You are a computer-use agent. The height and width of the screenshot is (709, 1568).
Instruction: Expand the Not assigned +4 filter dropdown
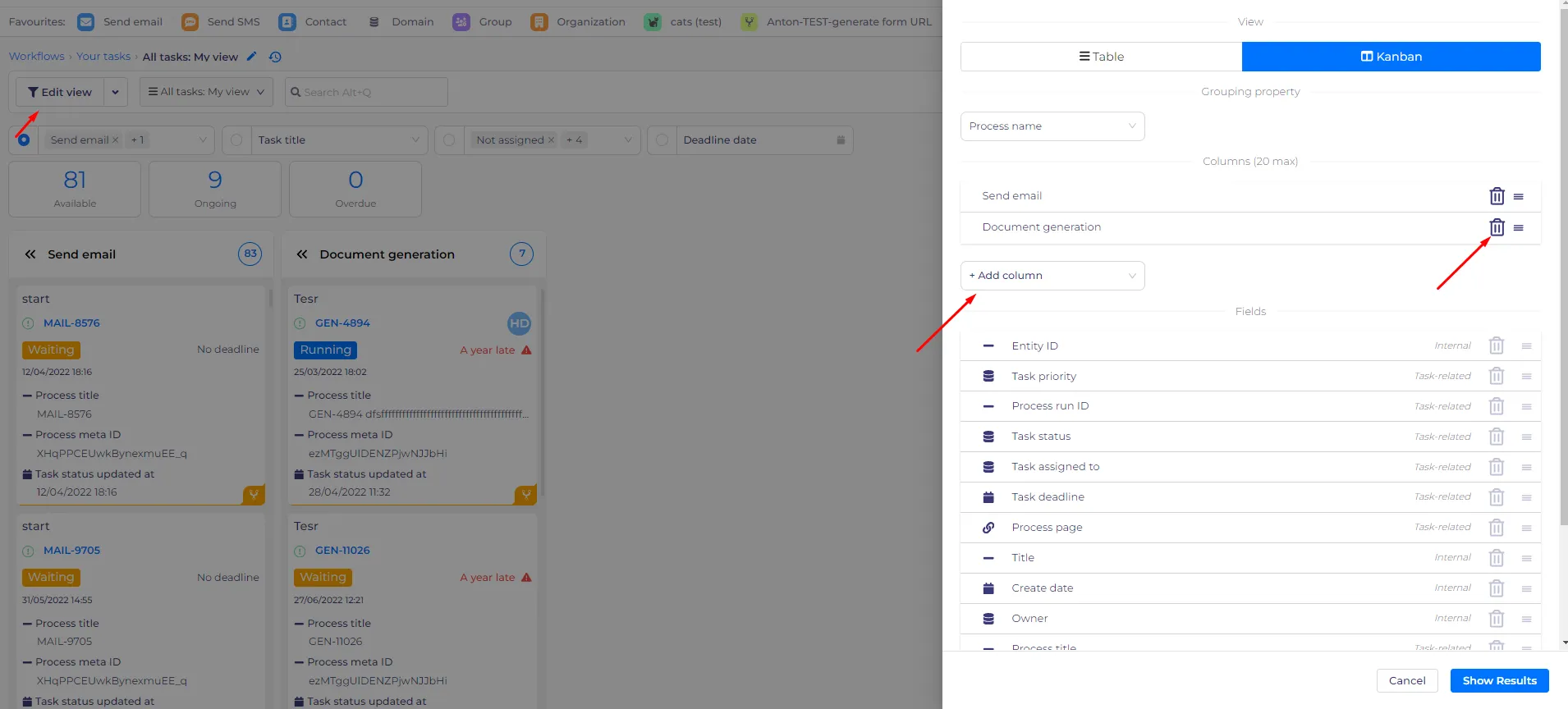[x=628, y=140]
